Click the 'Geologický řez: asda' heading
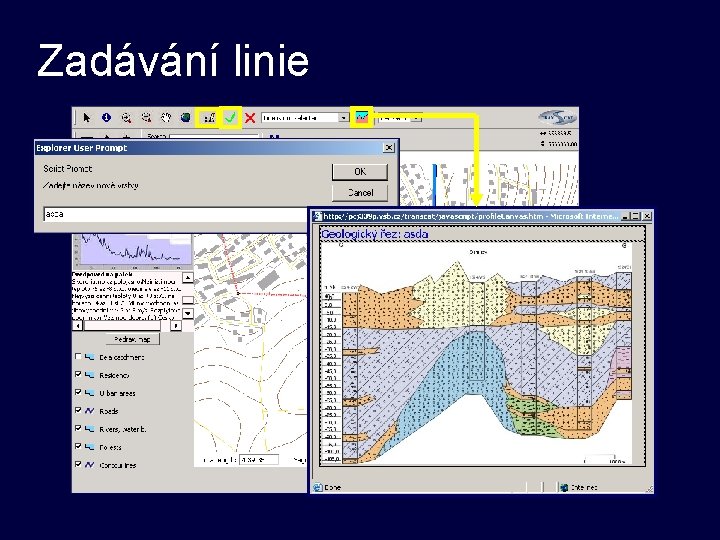This screenshot has height=540, width=720. point(375,234)
